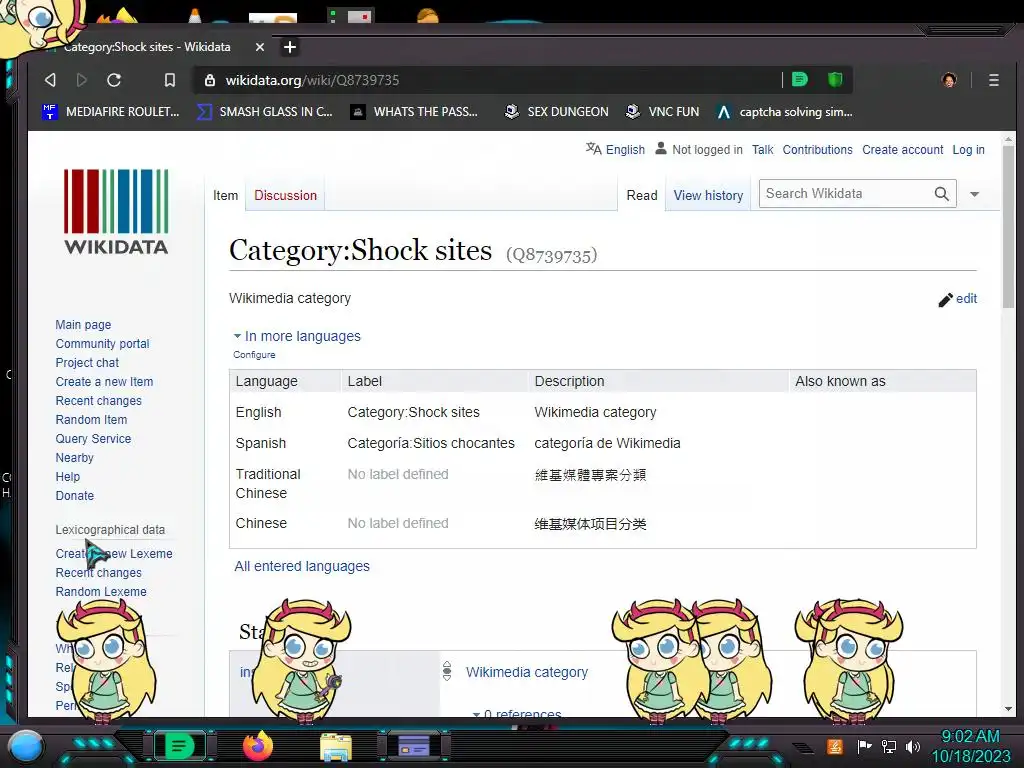Open Random Lexeme link
1024x768 pixels.
(x=101, y=591)
